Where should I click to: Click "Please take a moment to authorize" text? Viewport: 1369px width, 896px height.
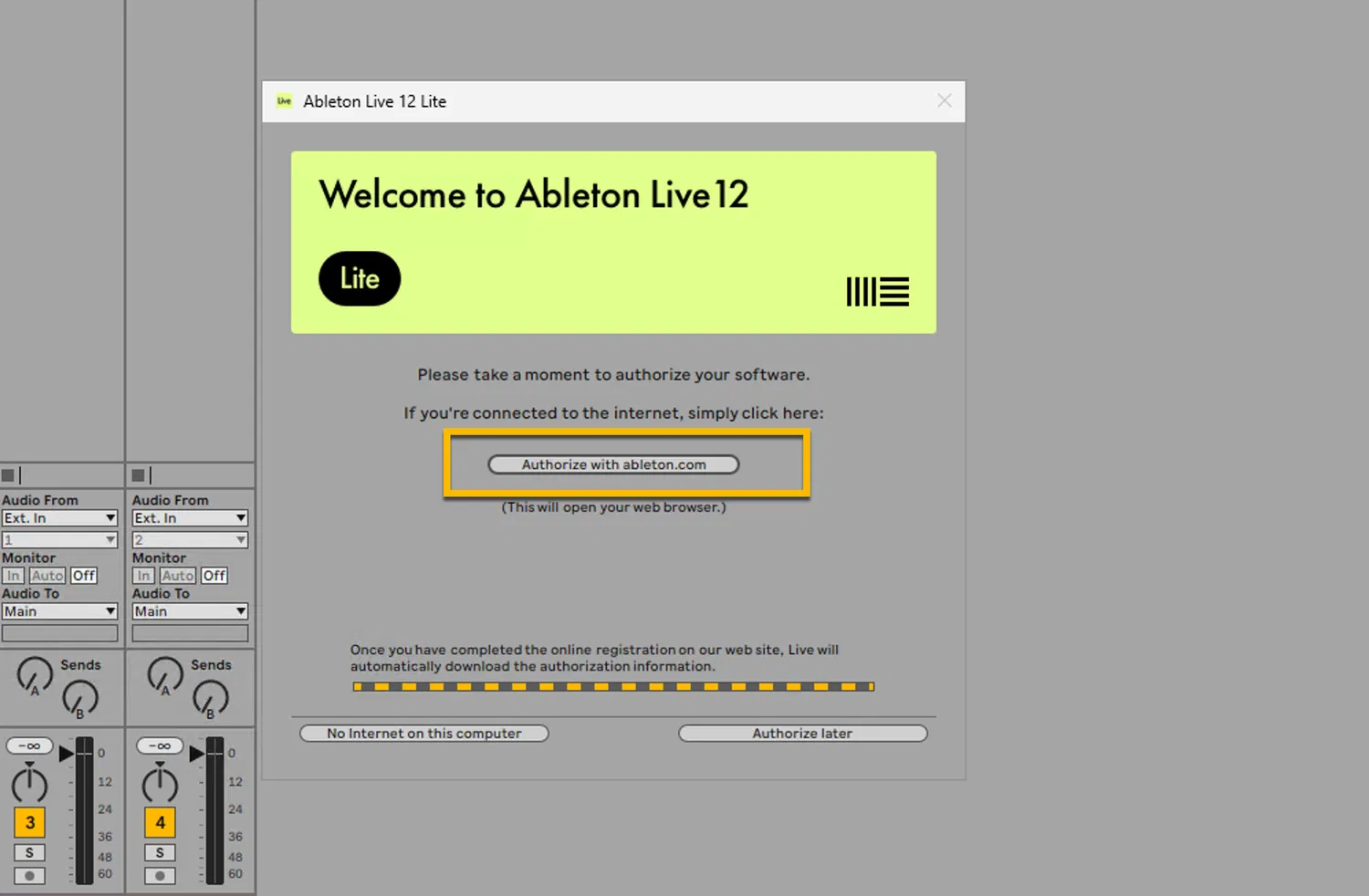pos(613,375)
